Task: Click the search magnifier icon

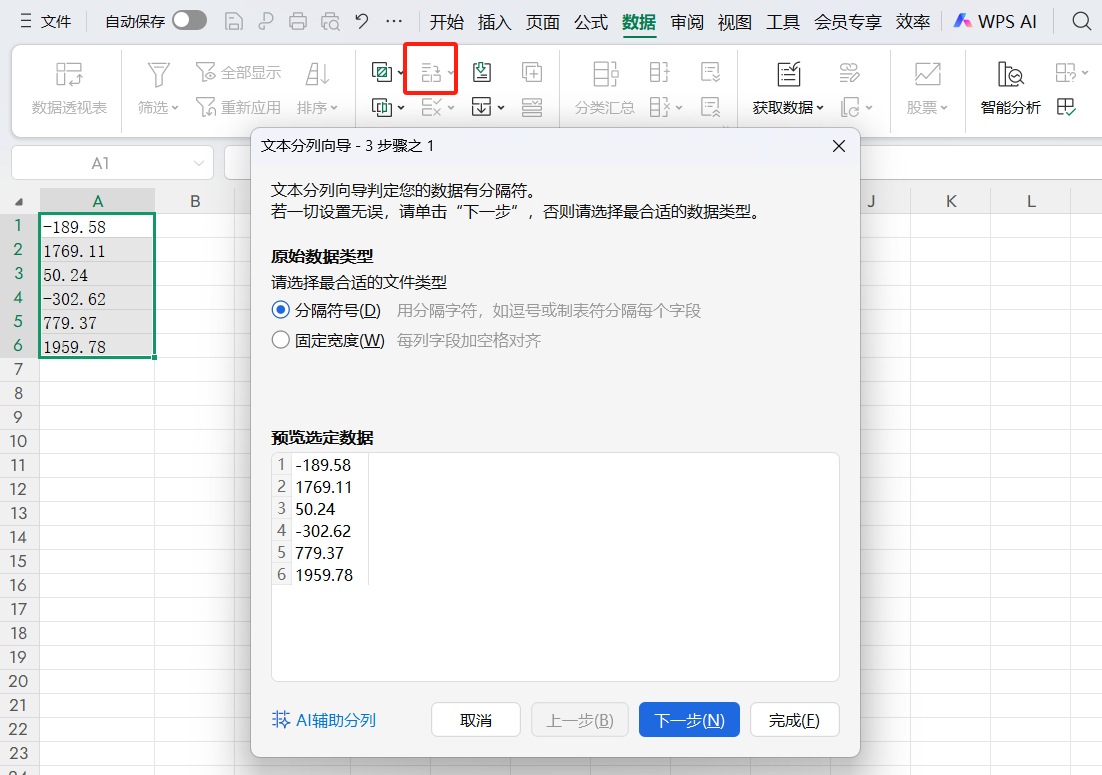Action: 1080,20
